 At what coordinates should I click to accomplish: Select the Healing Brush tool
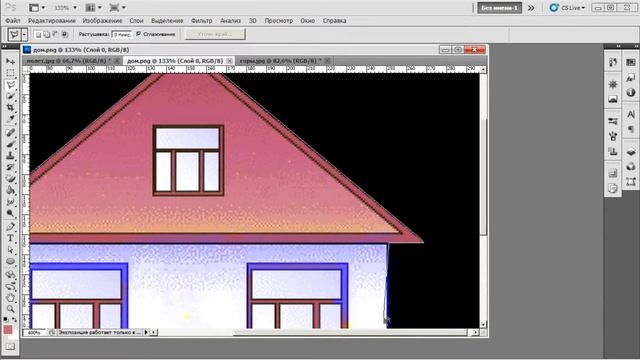11,132
